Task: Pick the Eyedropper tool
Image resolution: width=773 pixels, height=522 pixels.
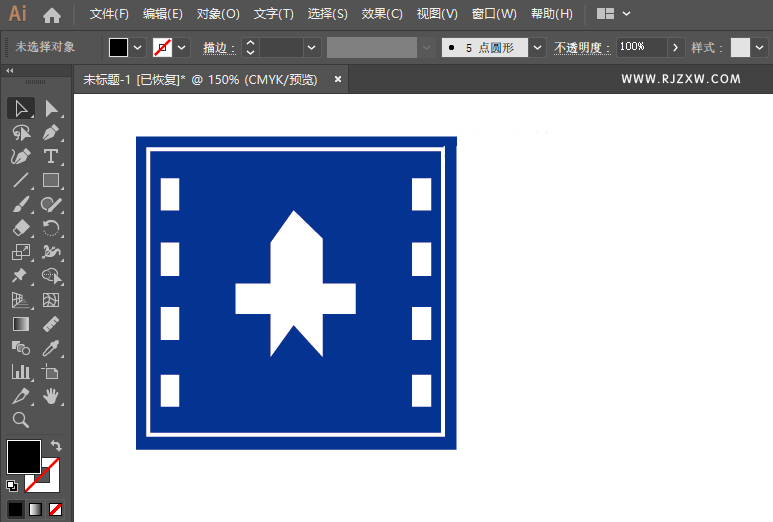Action: (x=51, y=347)
